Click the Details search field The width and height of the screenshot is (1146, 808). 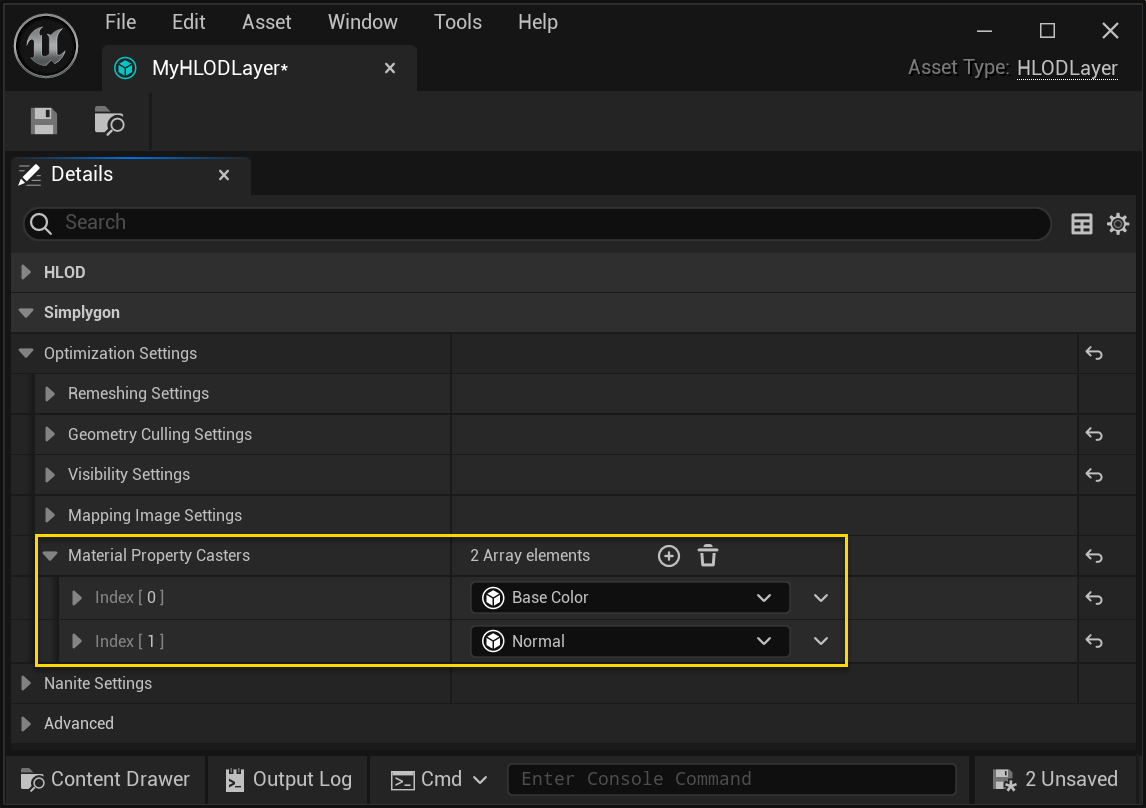[x=540, y=223]
